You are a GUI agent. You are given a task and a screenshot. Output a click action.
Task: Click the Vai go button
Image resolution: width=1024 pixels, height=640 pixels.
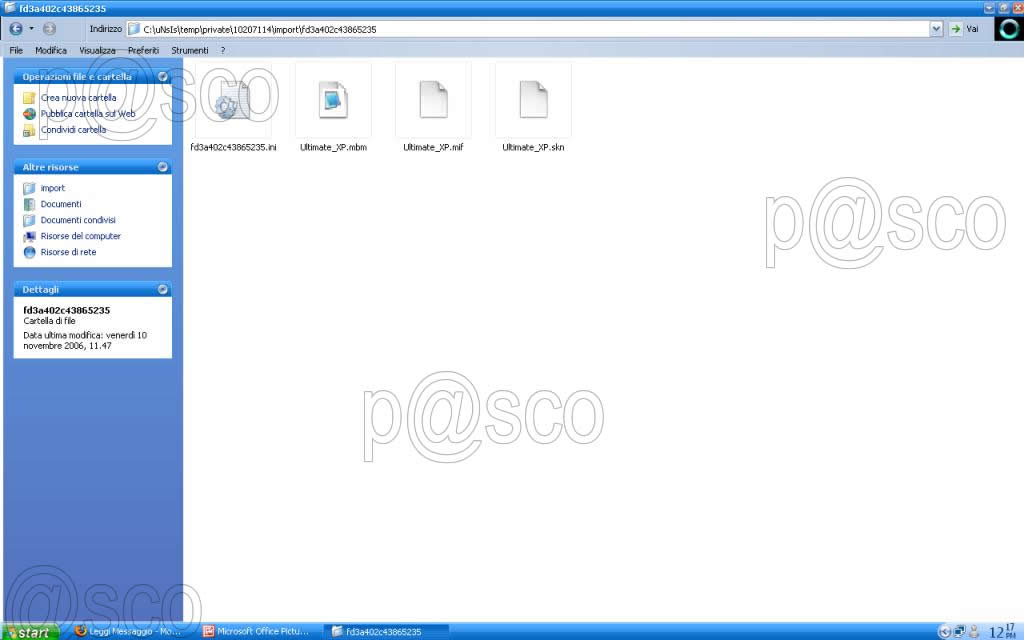pyautogui.click(x=965, y=29)
